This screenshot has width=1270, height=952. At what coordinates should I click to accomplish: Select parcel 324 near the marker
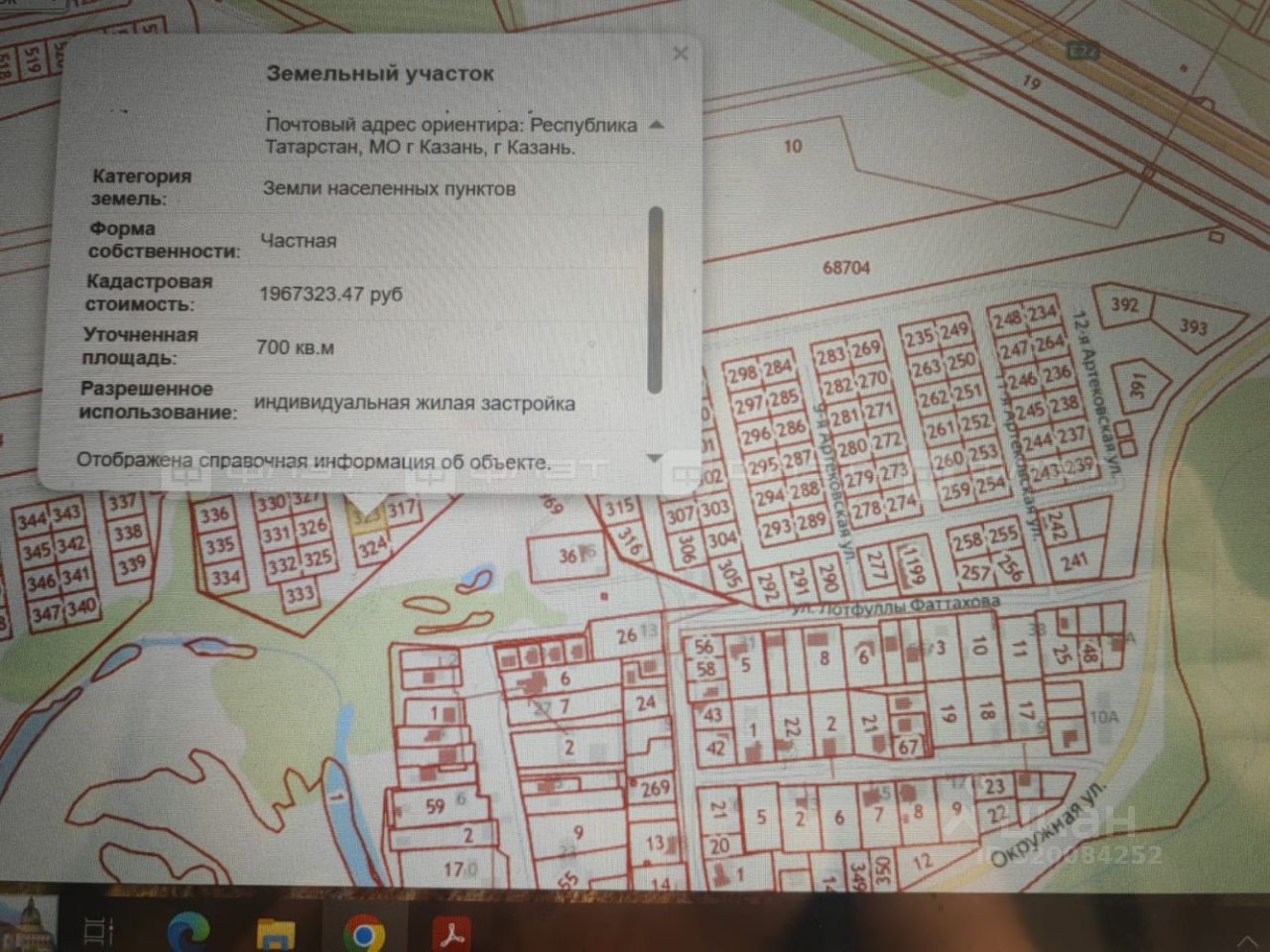pos(372,547)
